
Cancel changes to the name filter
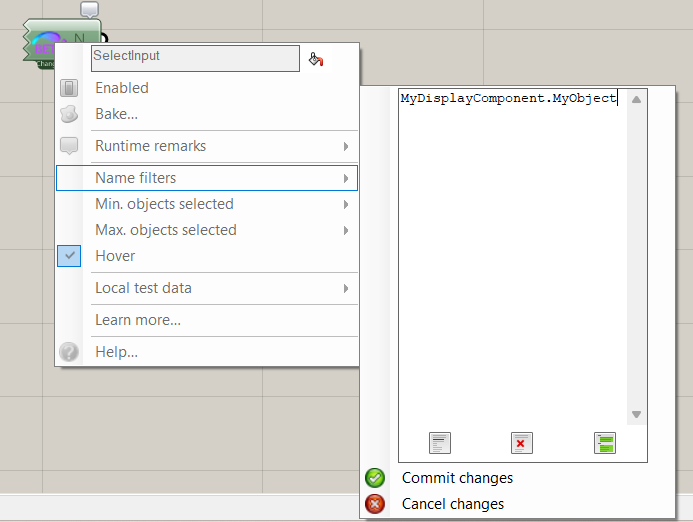452,504
